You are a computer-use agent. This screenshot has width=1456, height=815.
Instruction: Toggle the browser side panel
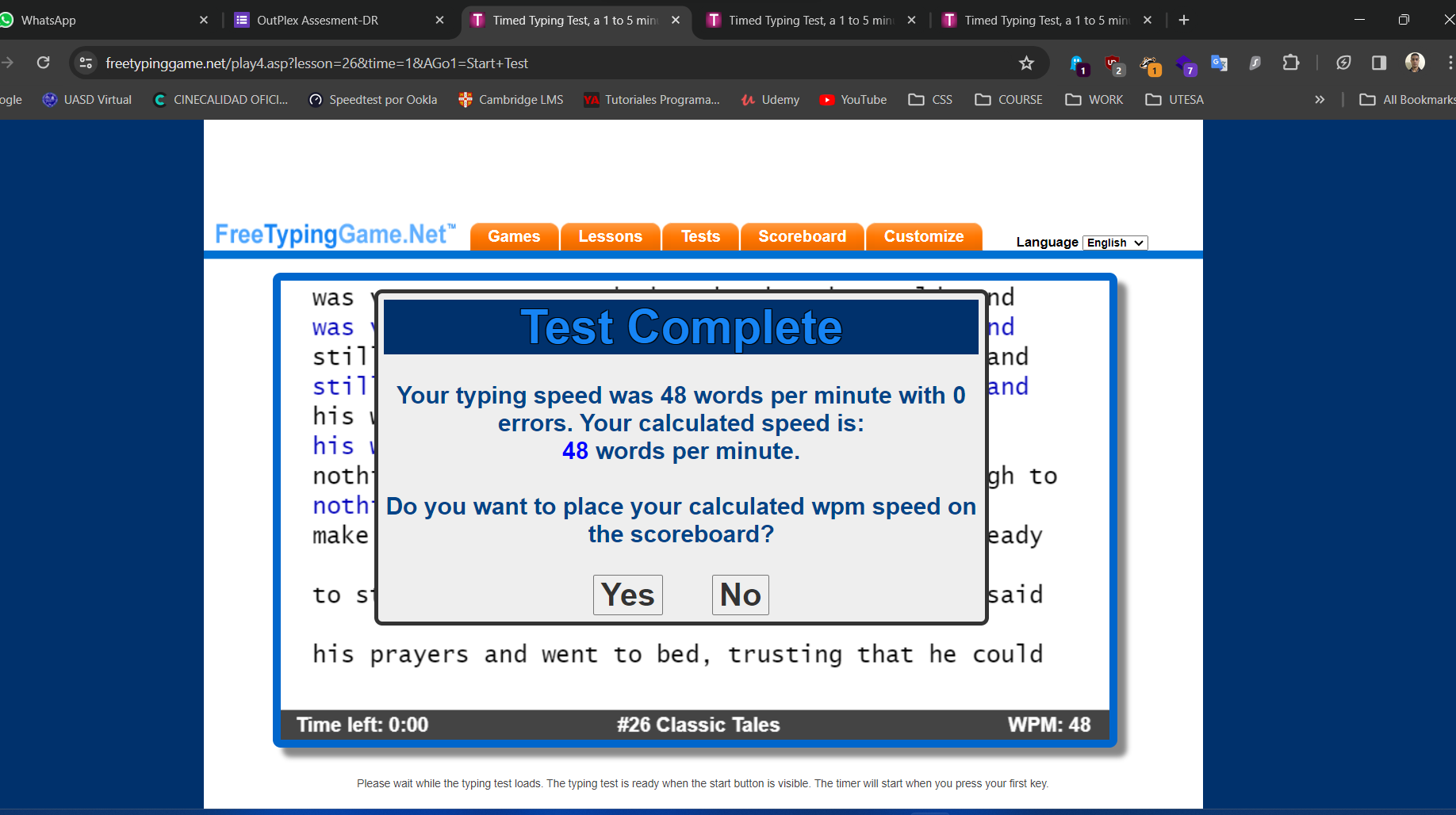coord(1379,63)
